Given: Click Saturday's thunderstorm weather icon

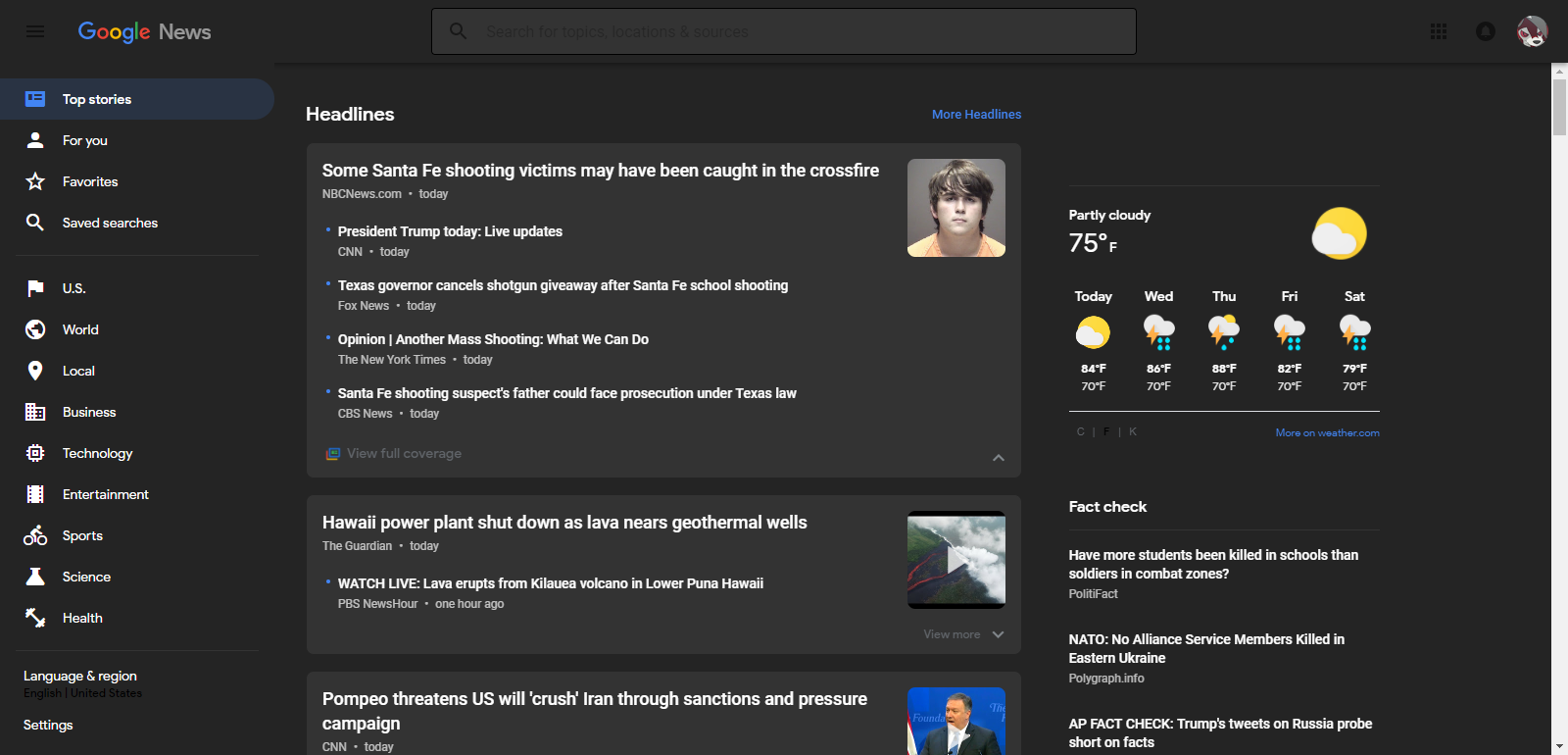Looking at the screenshot, I should pyautogui.click(x=1354, y=332).
